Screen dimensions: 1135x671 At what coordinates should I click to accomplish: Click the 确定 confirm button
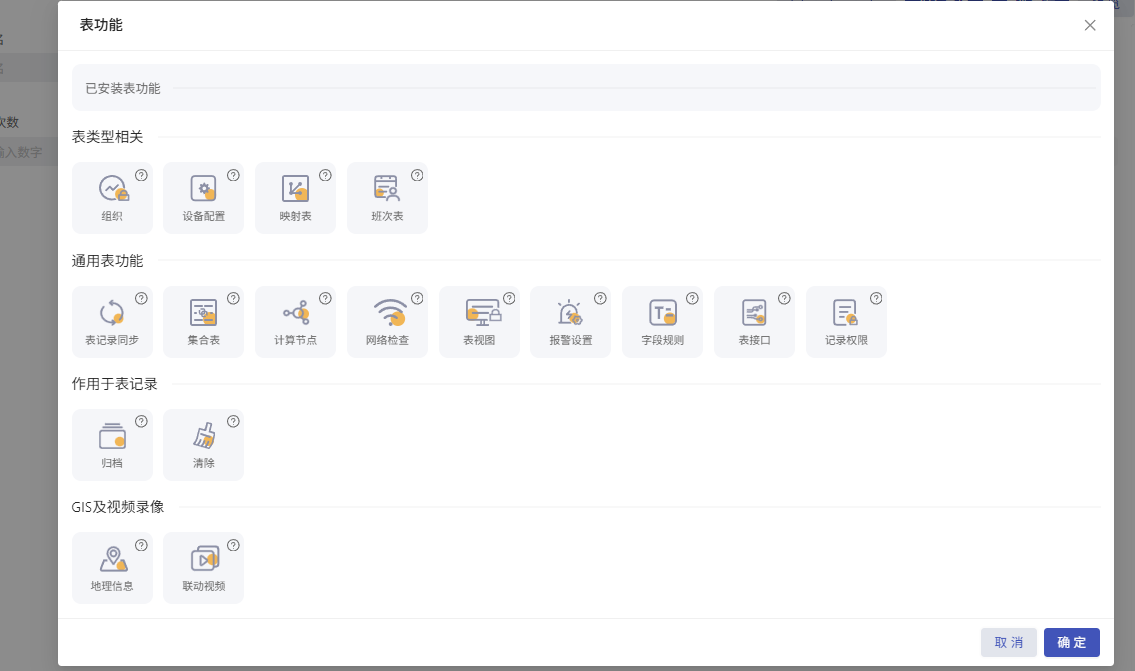1071,642
